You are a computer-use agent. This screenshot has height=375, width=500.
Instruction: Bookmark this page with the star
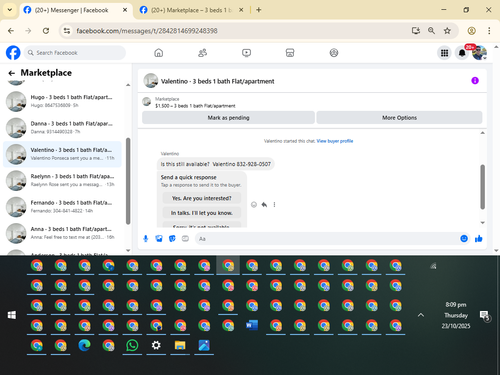coord(447,31)
